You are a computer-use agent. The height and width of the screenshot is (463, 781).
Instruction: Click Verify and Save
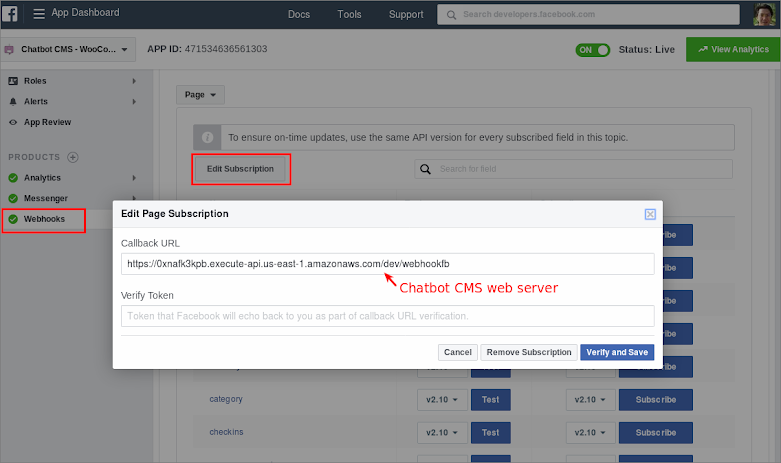point(617,352)
